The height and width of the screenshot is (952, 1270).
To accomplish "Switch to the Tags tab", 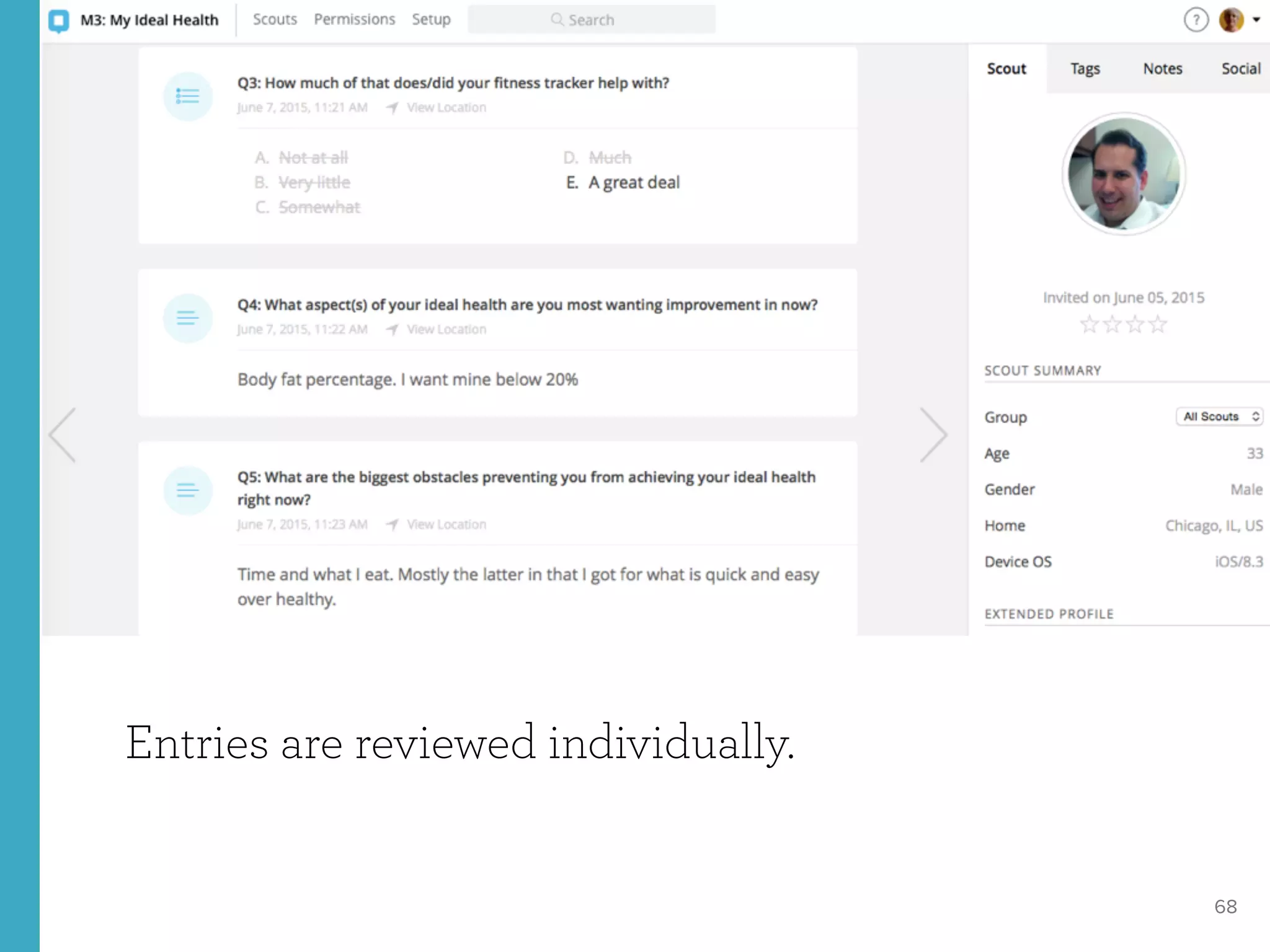I will [1085, 69].
